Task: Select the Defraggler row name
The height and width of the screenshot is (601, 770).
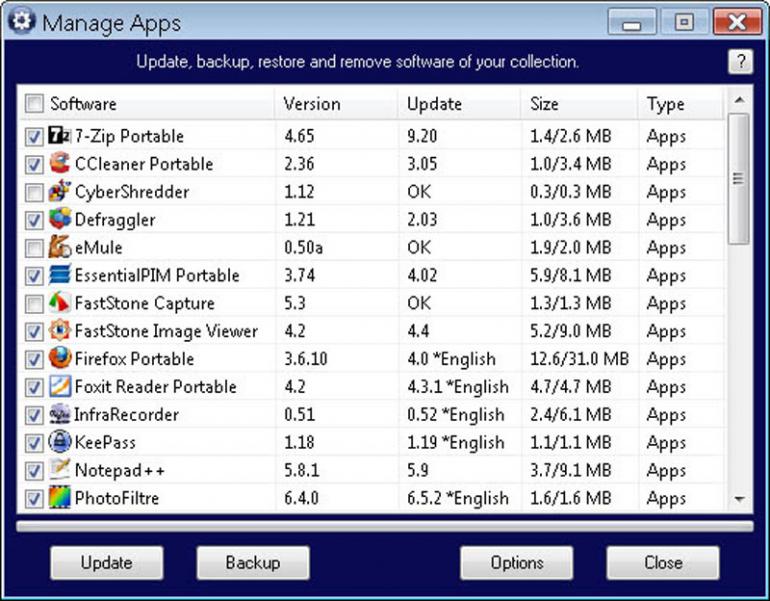Action: 115,220
